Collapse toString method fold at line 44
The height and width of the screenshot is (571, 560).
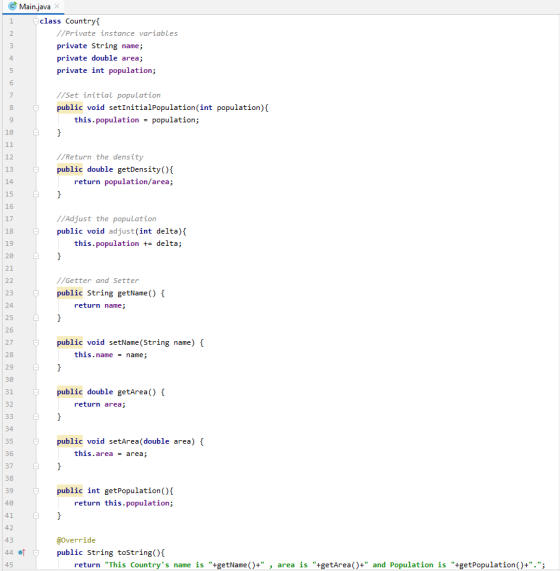coord(36,552)
